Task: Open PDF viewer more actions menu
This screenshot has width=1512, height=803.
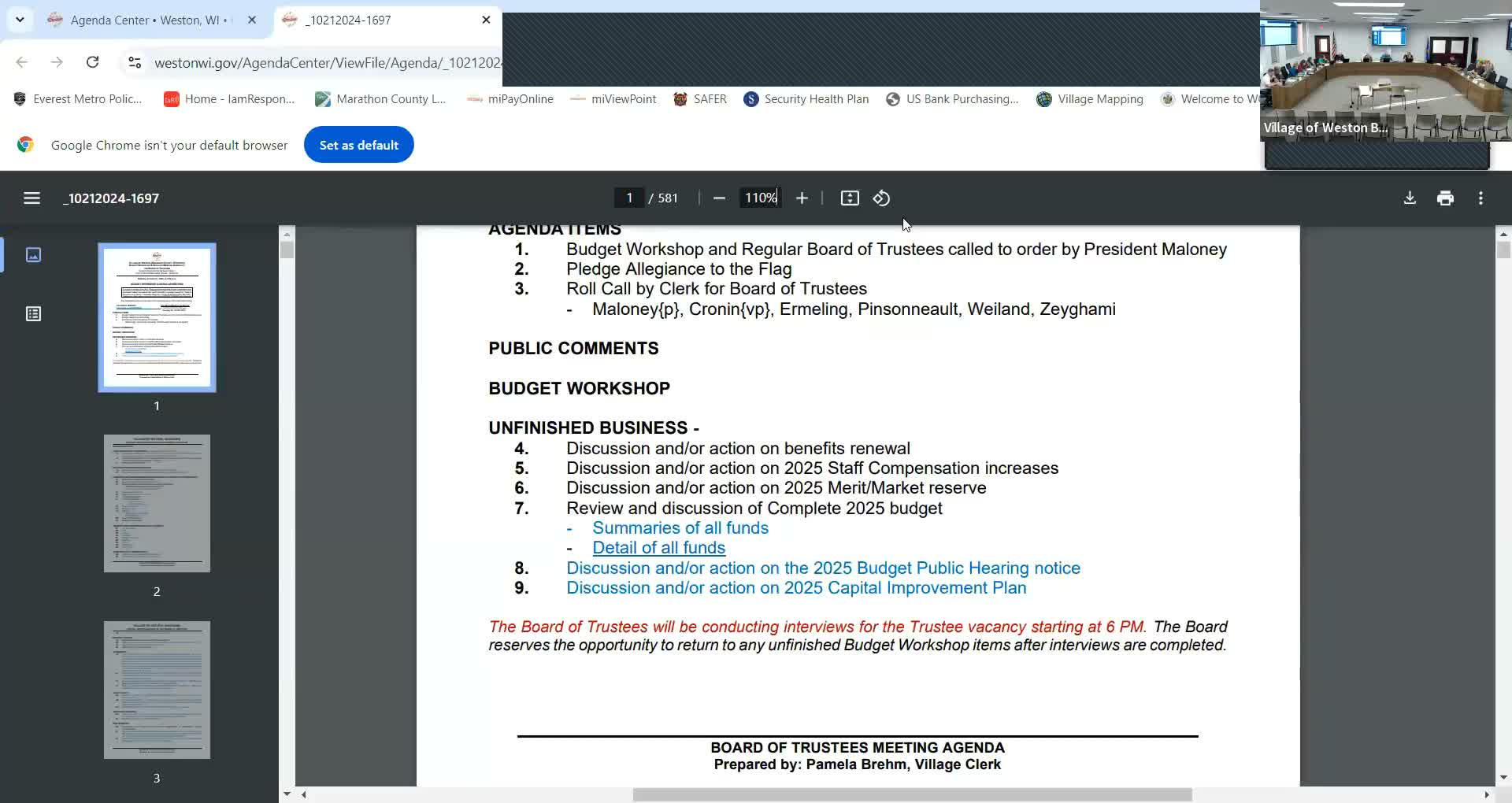Action: coord(1480,198)
